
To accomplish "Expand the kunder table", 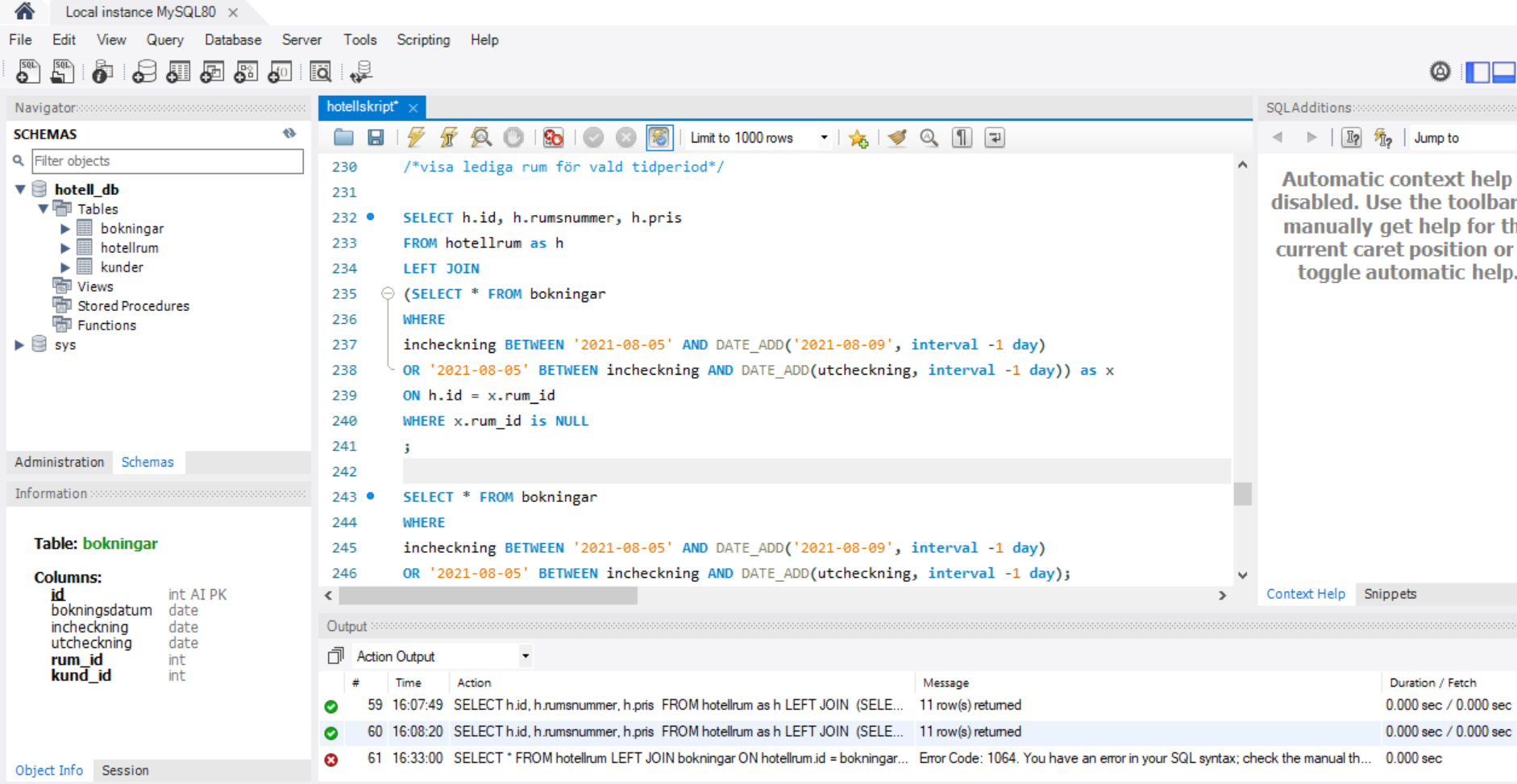I will (x=65, y=268).
